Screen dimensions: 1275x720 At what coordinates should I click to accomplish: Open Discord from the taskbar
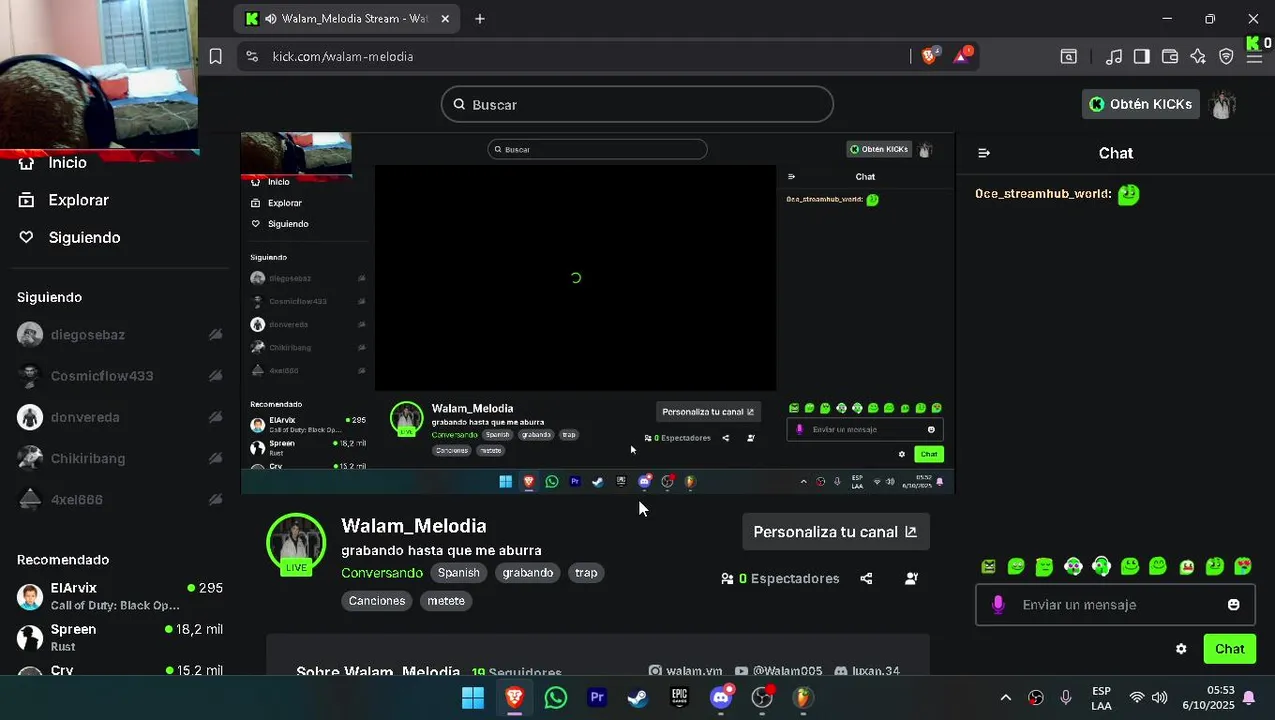click(x=721, y=698)
